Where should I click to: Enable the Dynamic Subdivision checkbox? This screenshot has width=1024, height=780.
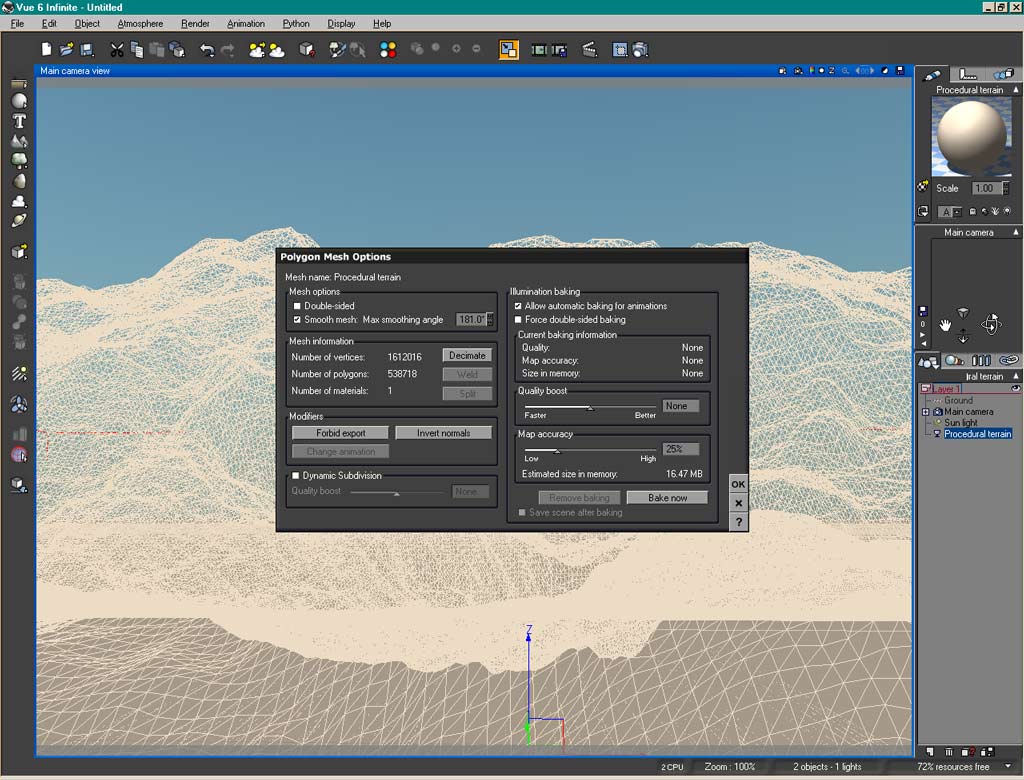coord(296,476)
